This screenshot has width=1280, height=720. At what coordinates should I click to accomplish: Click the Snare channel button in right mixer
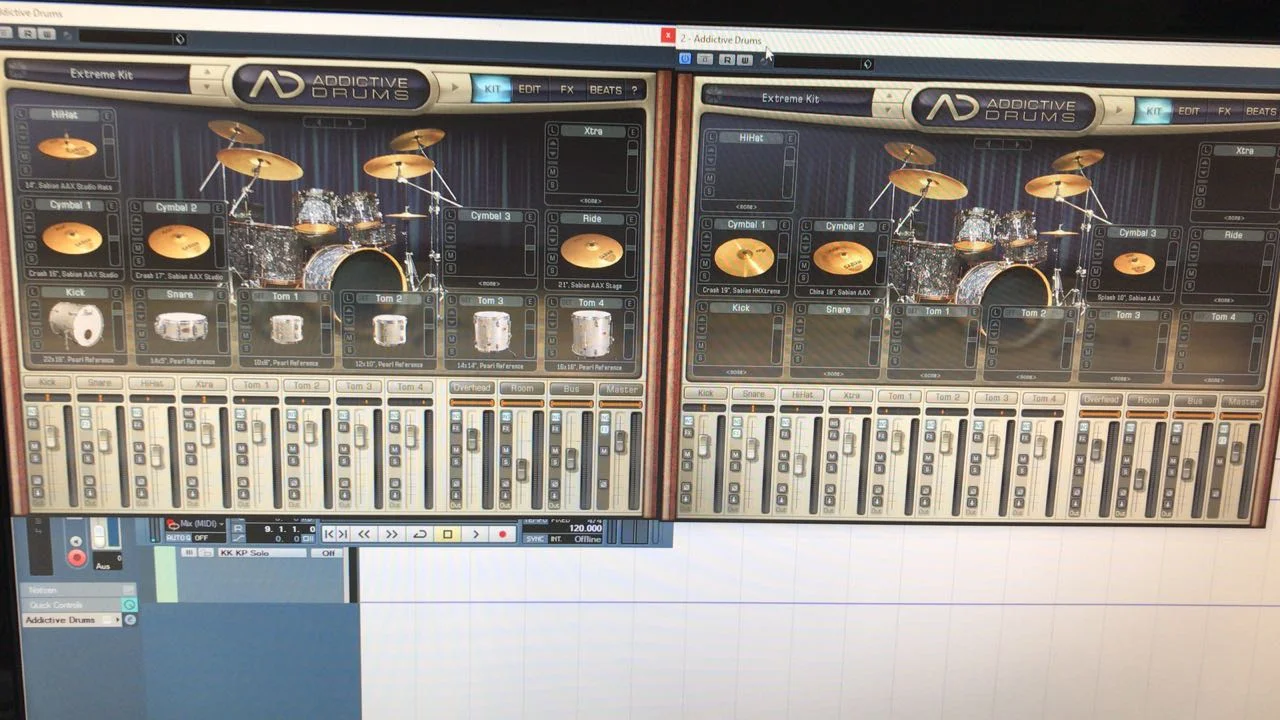pos(753,394)
